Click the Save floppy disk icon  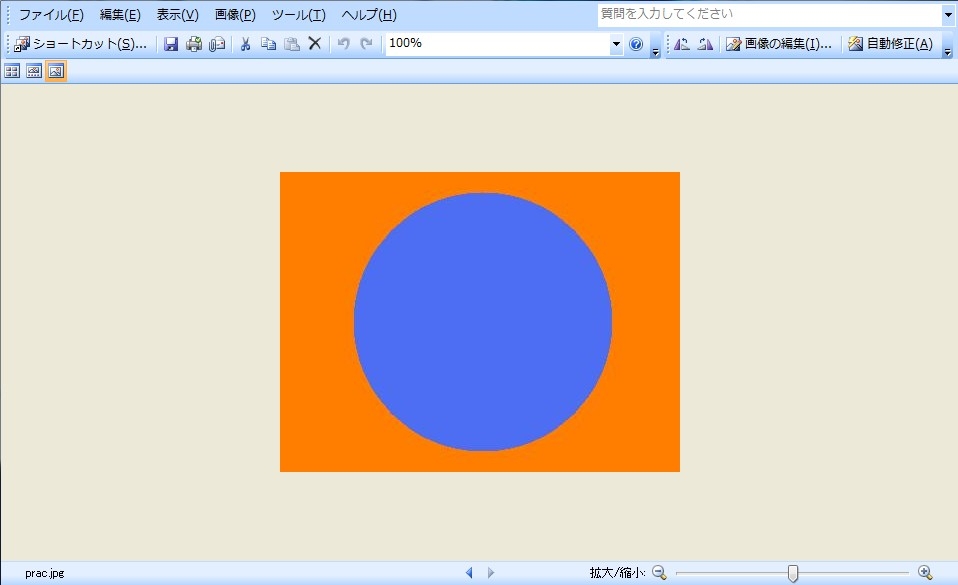click(171, 44)
